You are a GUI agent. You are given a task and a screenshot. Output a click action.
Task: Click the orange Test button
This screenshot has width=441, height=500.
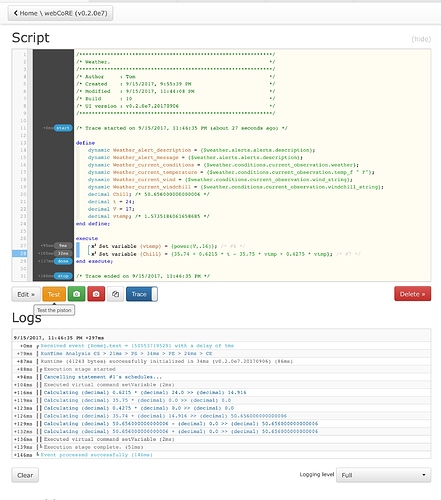[54, 294]
